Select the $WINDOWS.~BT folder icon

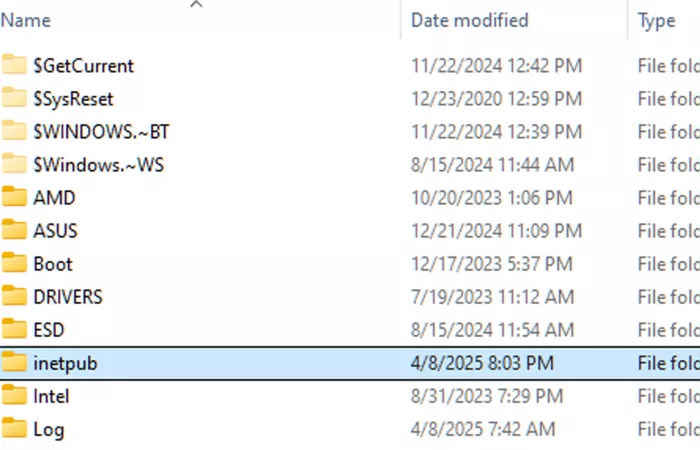click(x=14, y=132)
